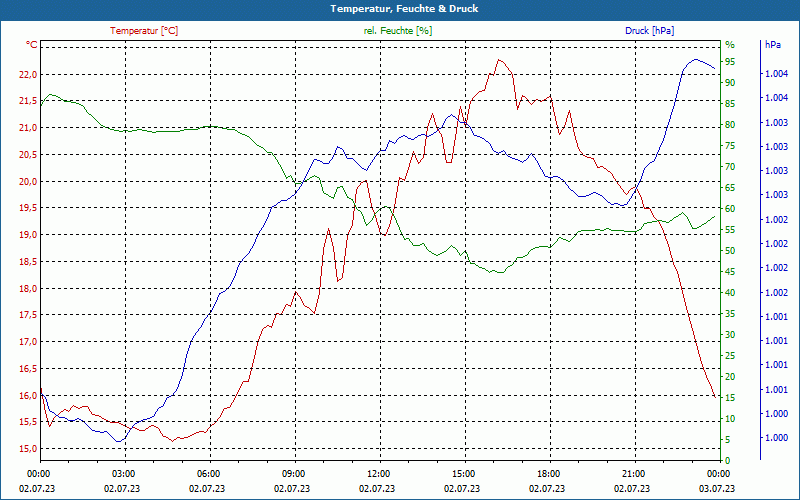This screenshot has width=800, height=500.
Task: Click the 45 humidity axis value
Action: tap(730, 272)
